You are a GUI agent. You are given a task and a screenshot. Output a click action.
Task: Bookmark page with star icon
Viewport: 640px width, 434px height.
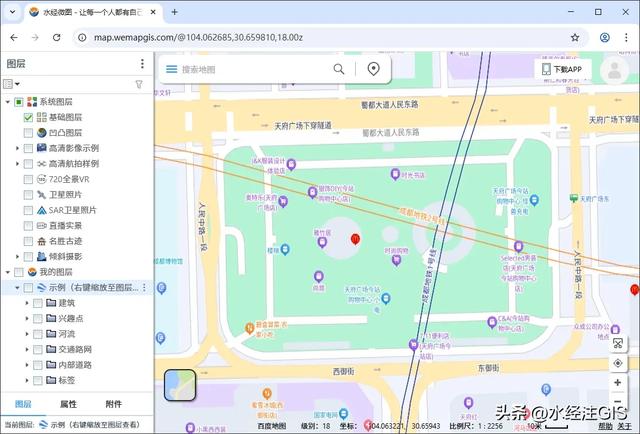575,38
